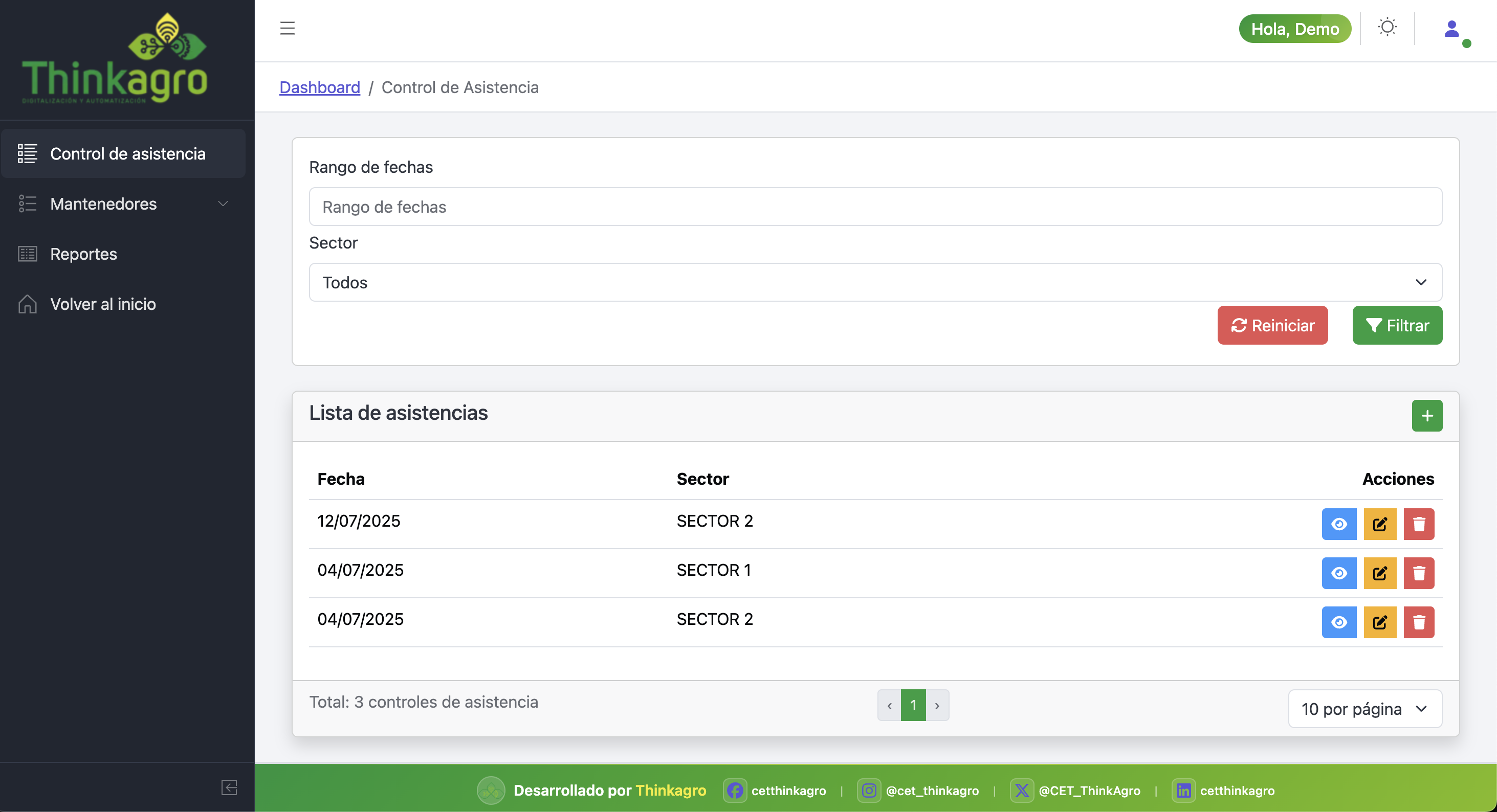This screenshot has width=1497, height=812.
Task: Edit the 04/07/2025 SECTOR 1 record
Action: pyautogui.click(x=1380, y=573)
